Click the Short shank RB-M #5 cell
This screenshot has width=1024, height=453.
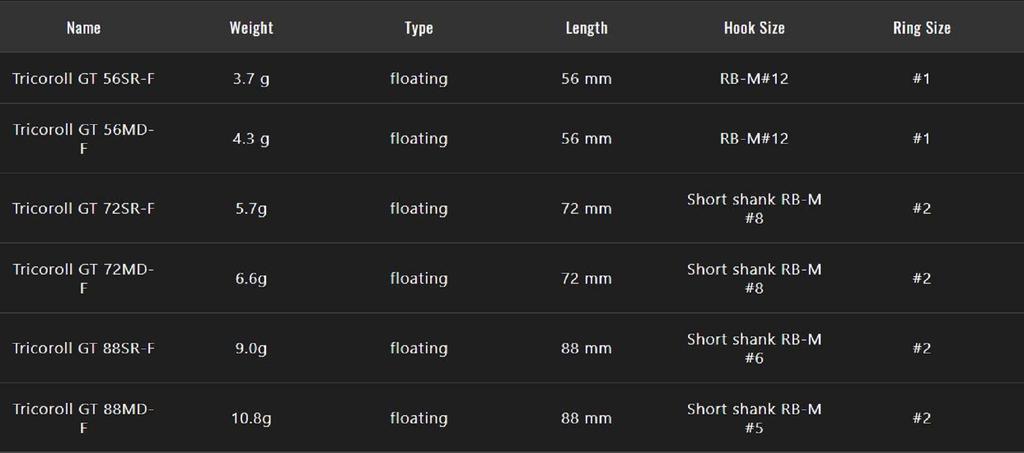754,418
